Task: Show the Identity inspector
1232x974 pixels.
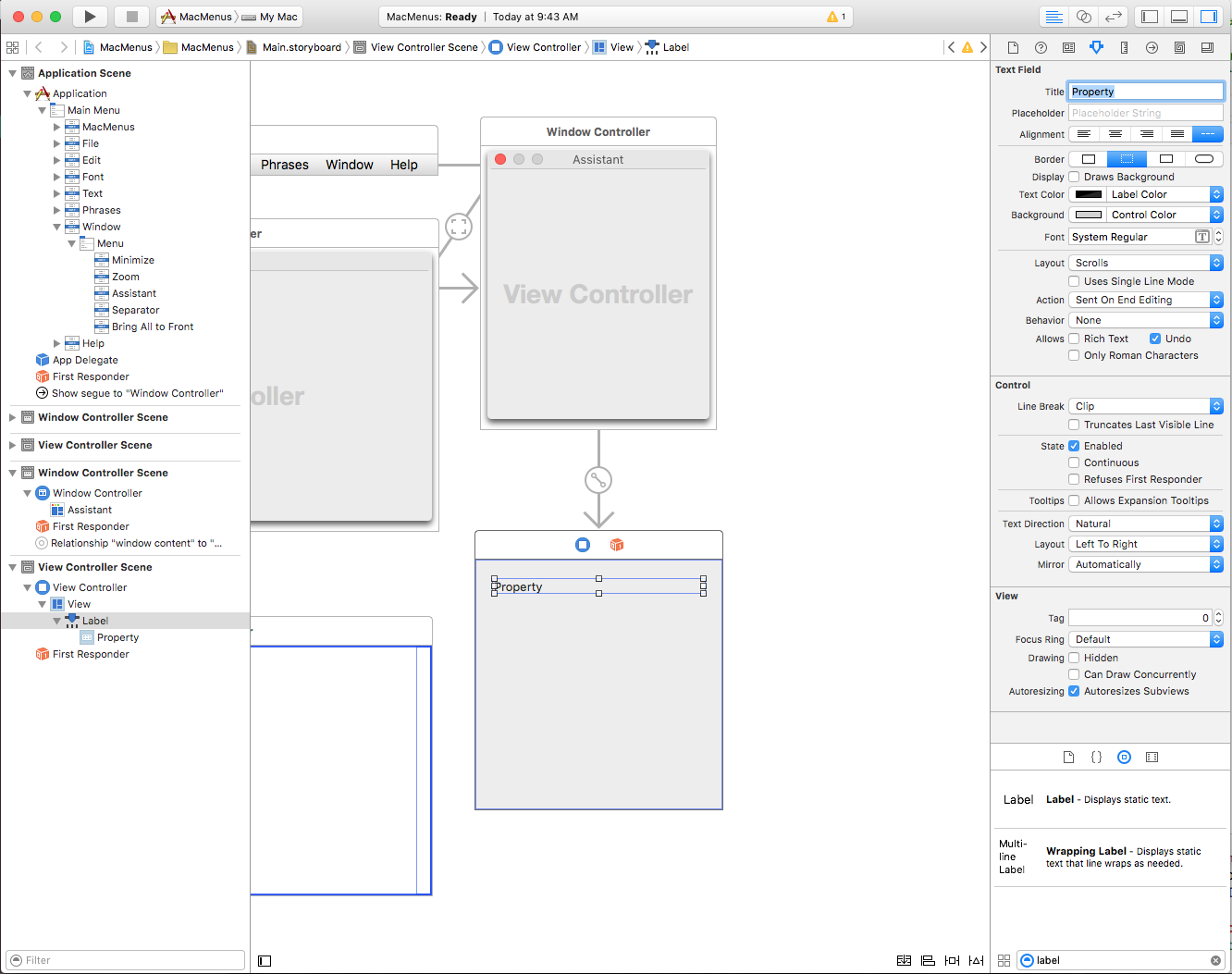Action: [x=1068, y=47]
